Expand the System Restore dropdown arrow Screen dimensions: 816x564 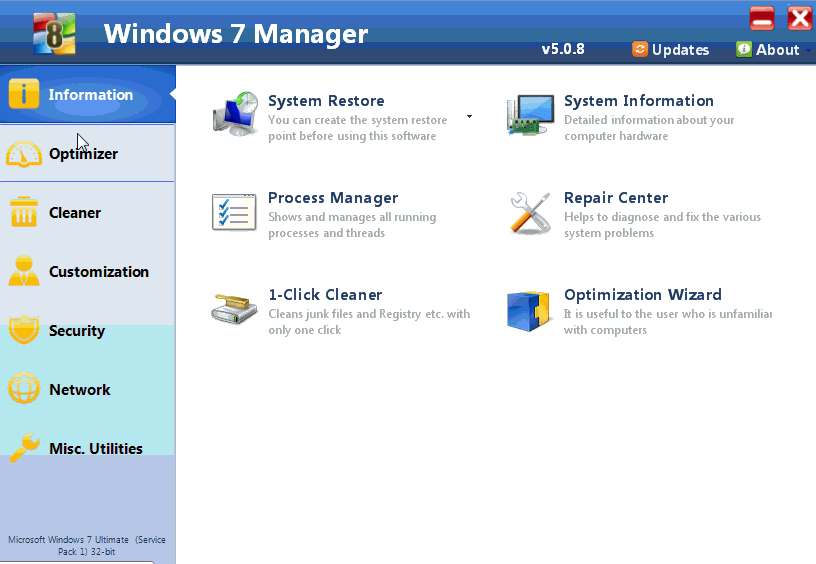[x=469, y=117]
